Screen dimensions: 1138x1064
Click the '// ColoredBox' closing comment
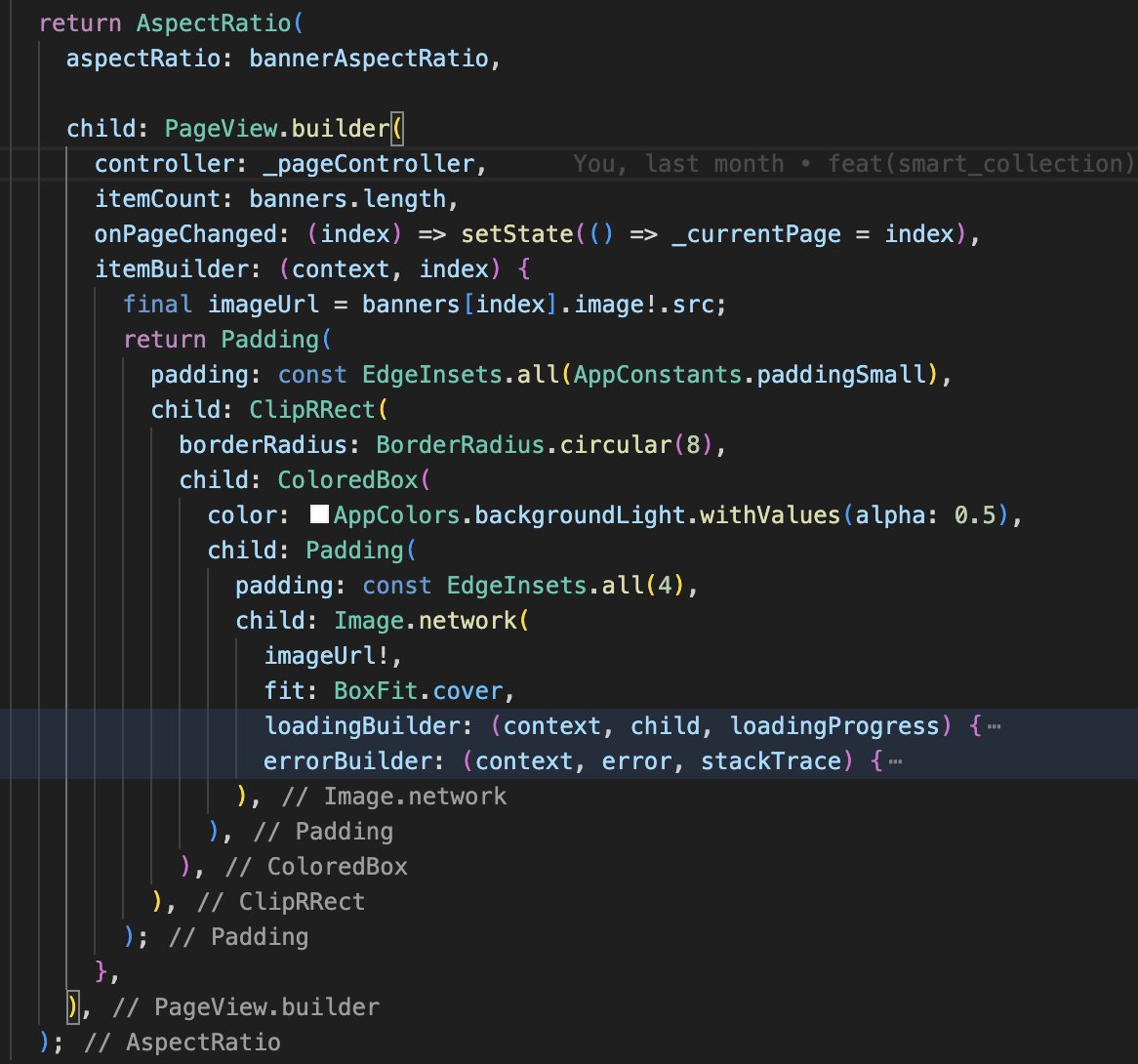(316, 868)
